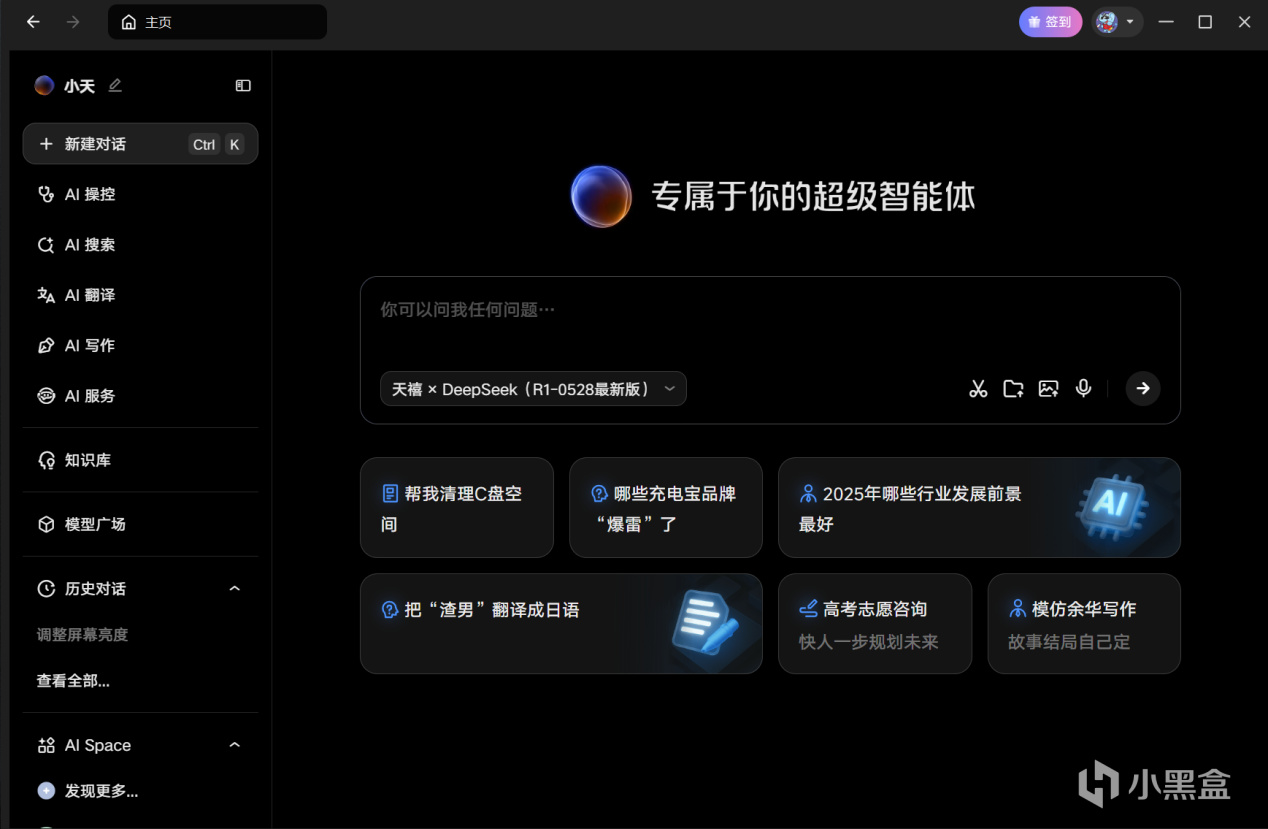Viewport: 1268px width, 829px height.
Task: Open 知识库 knowledge base
Action: (140, 460)
